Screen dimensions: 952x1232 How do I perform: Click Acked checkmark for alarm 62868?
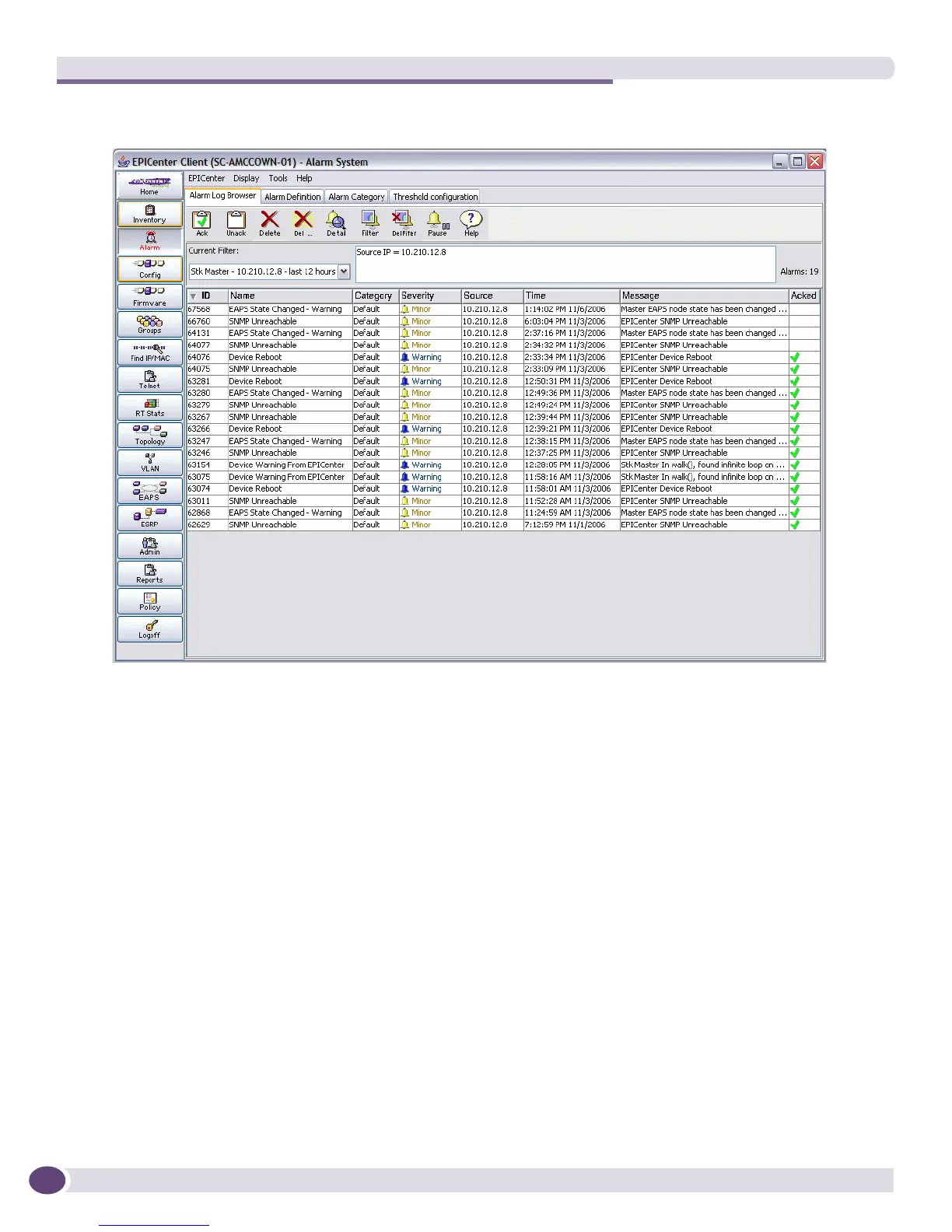pos(795,513)
